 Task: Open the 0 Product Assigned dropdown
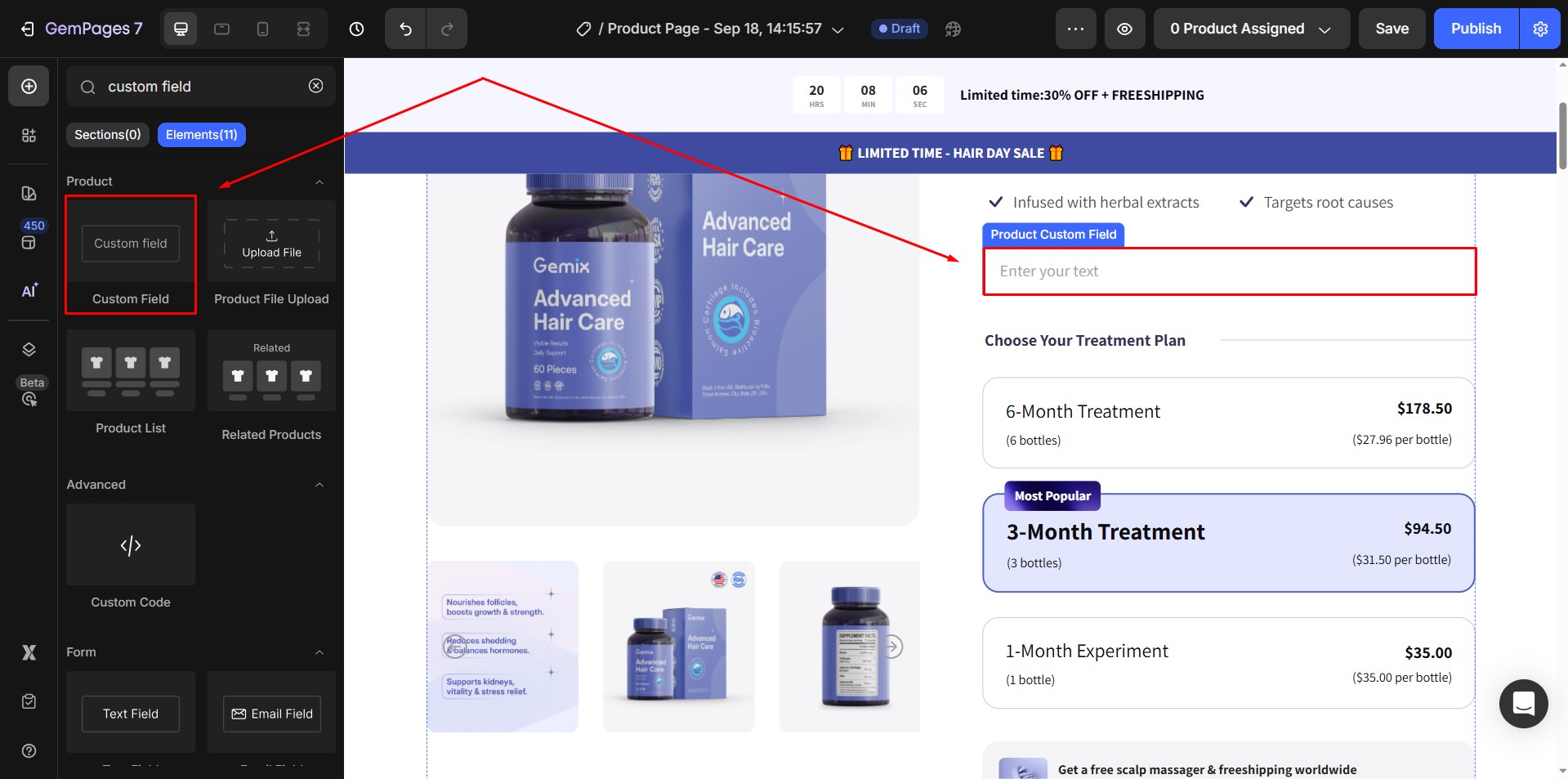coord(1250,29)
